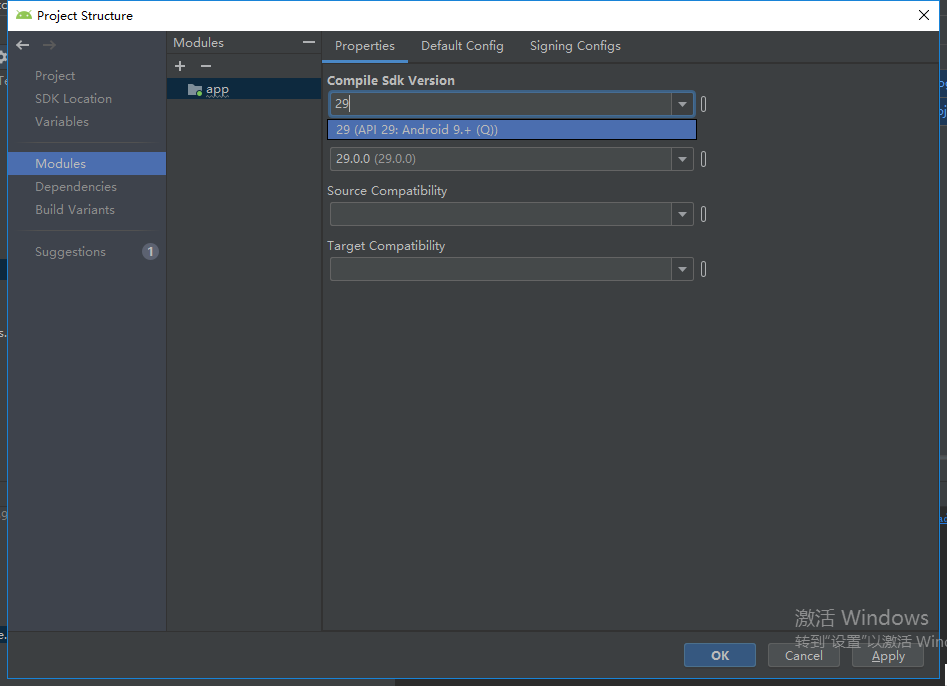Click the Apply button
The width and height of the screenshot is (947, 686).
[887, 656]
